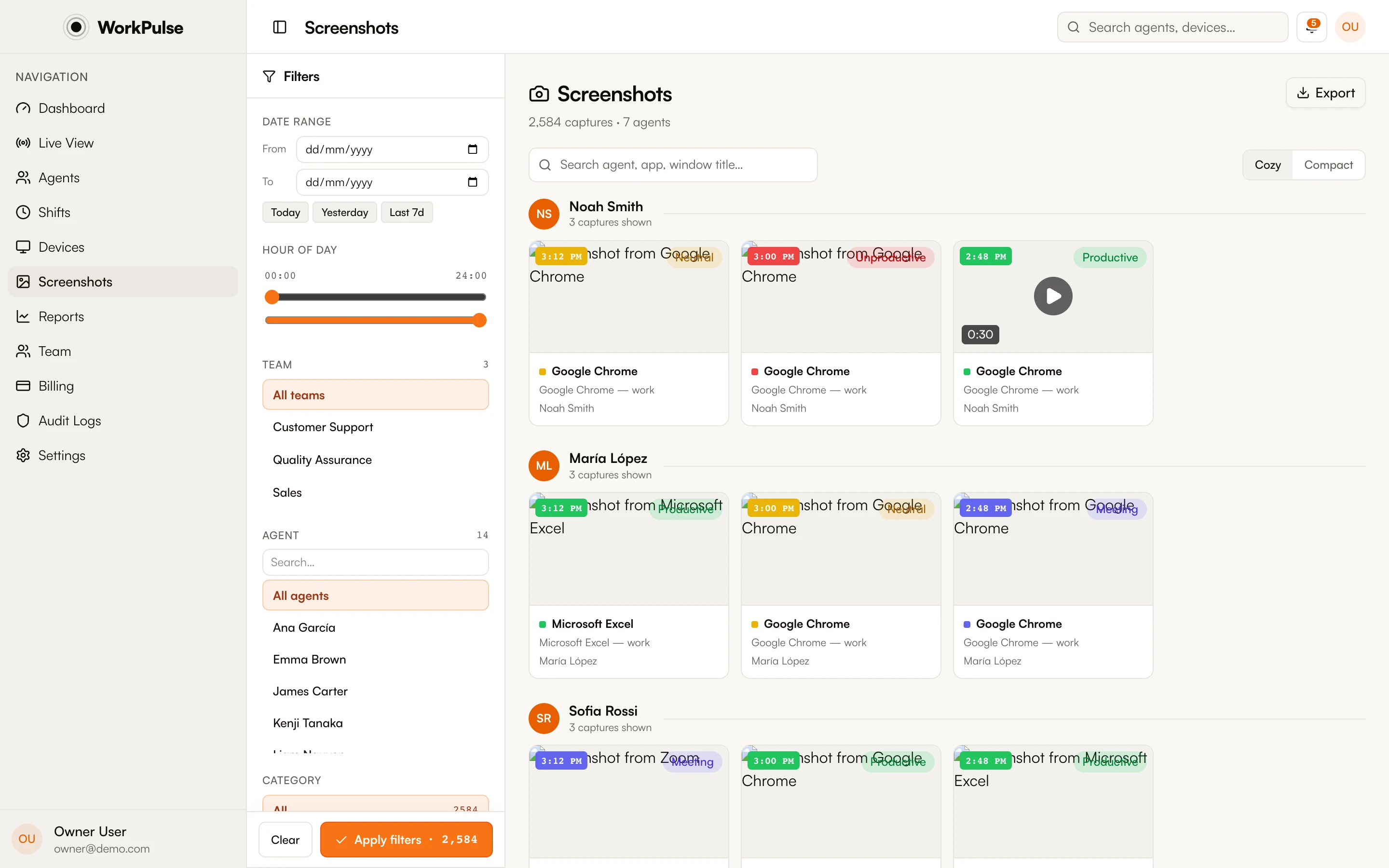Set date range to Today
The width and height of the screenshot is (1389, 868).
click(285, 212)
